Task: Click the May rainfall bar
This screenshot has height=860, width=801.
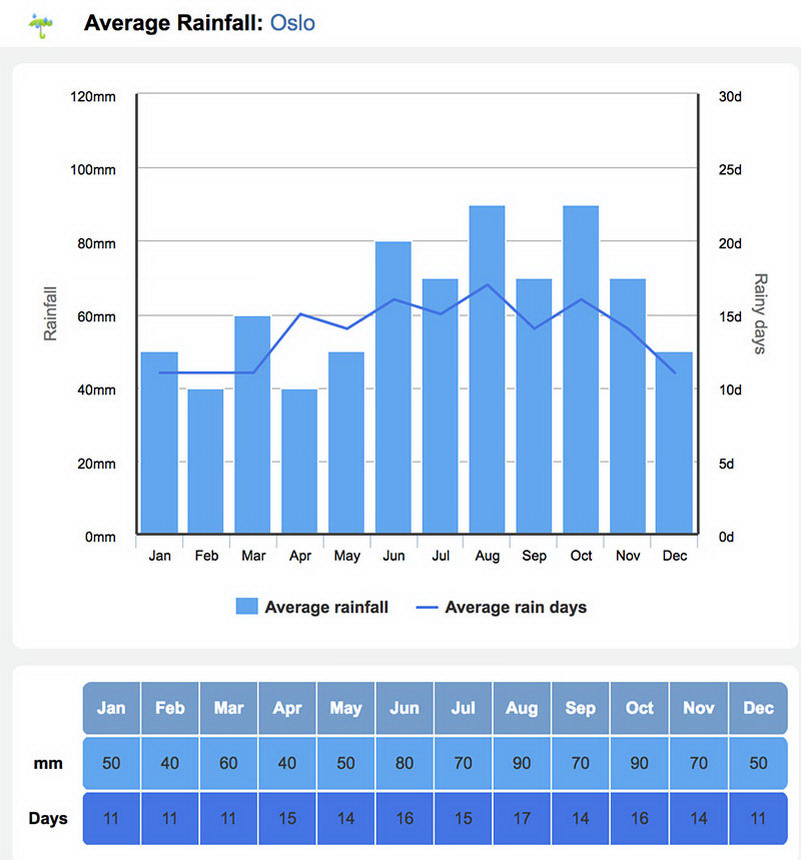Action: point(346,443)
